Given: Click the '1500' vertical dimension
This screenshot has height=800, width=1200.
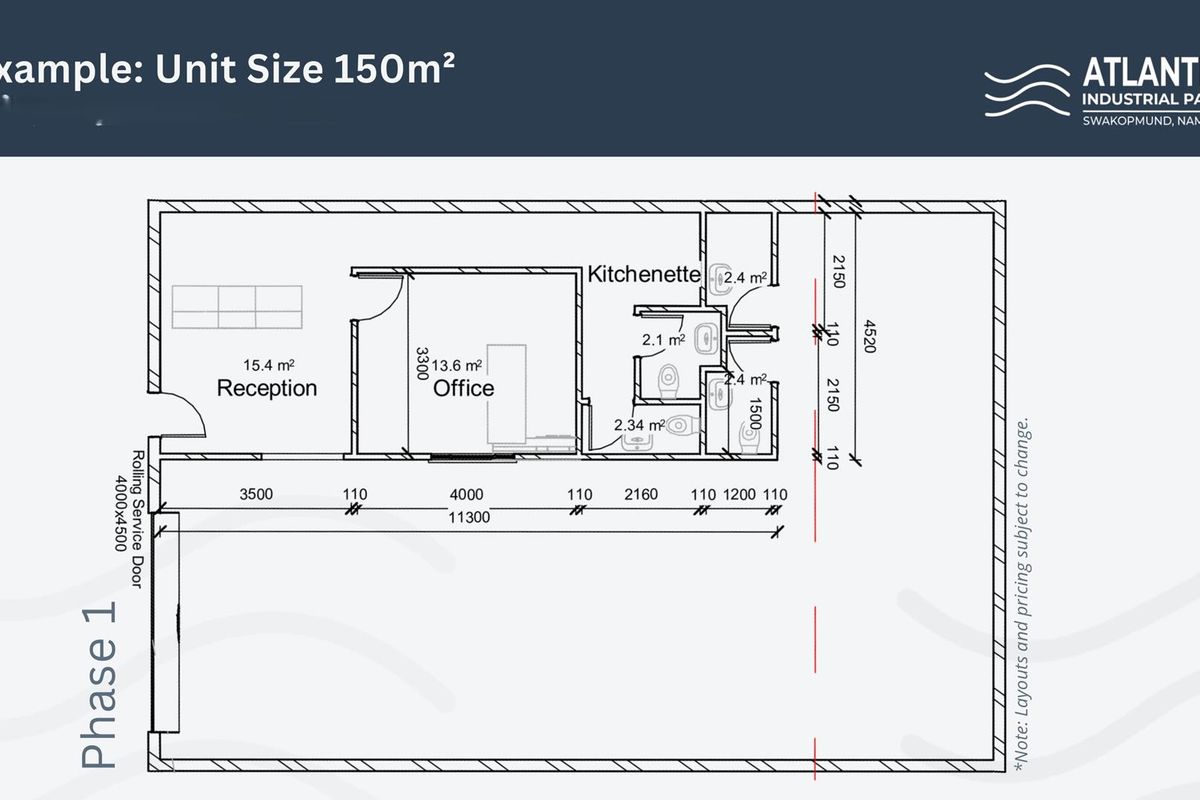Looking at the screenshot, I should coord(755,412).
